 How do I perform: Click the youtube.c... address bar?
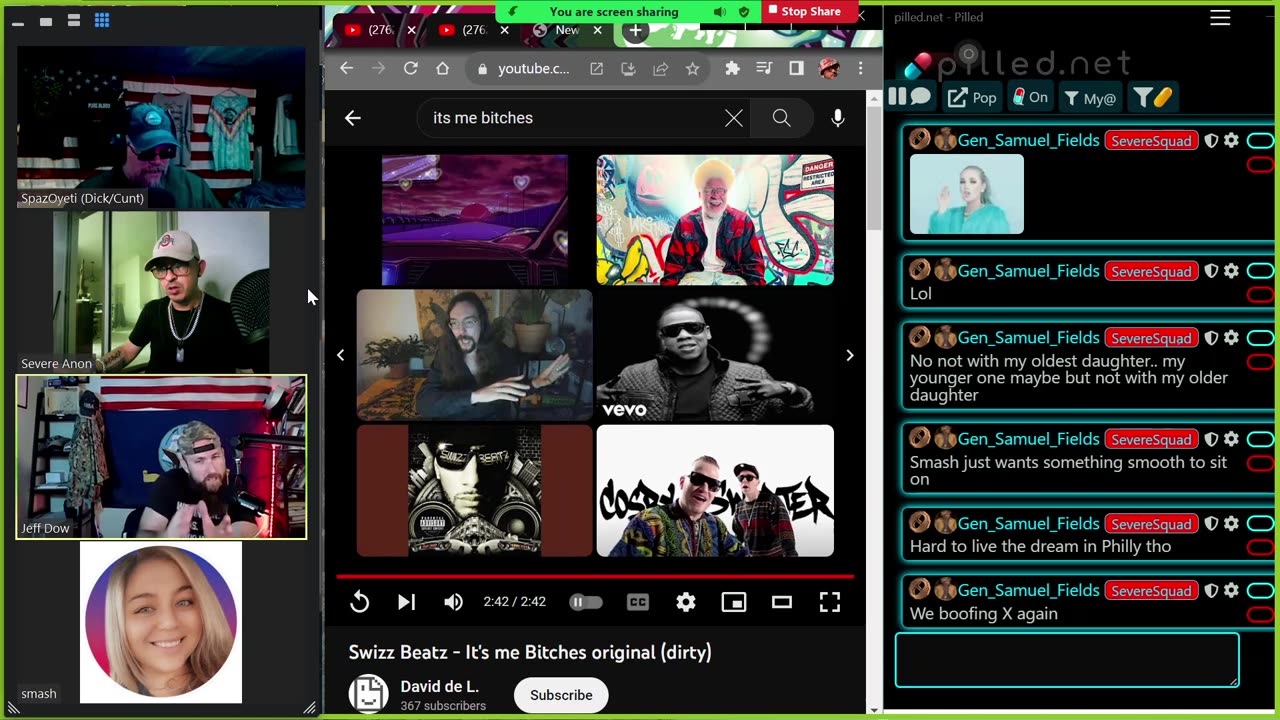point(533,69)
